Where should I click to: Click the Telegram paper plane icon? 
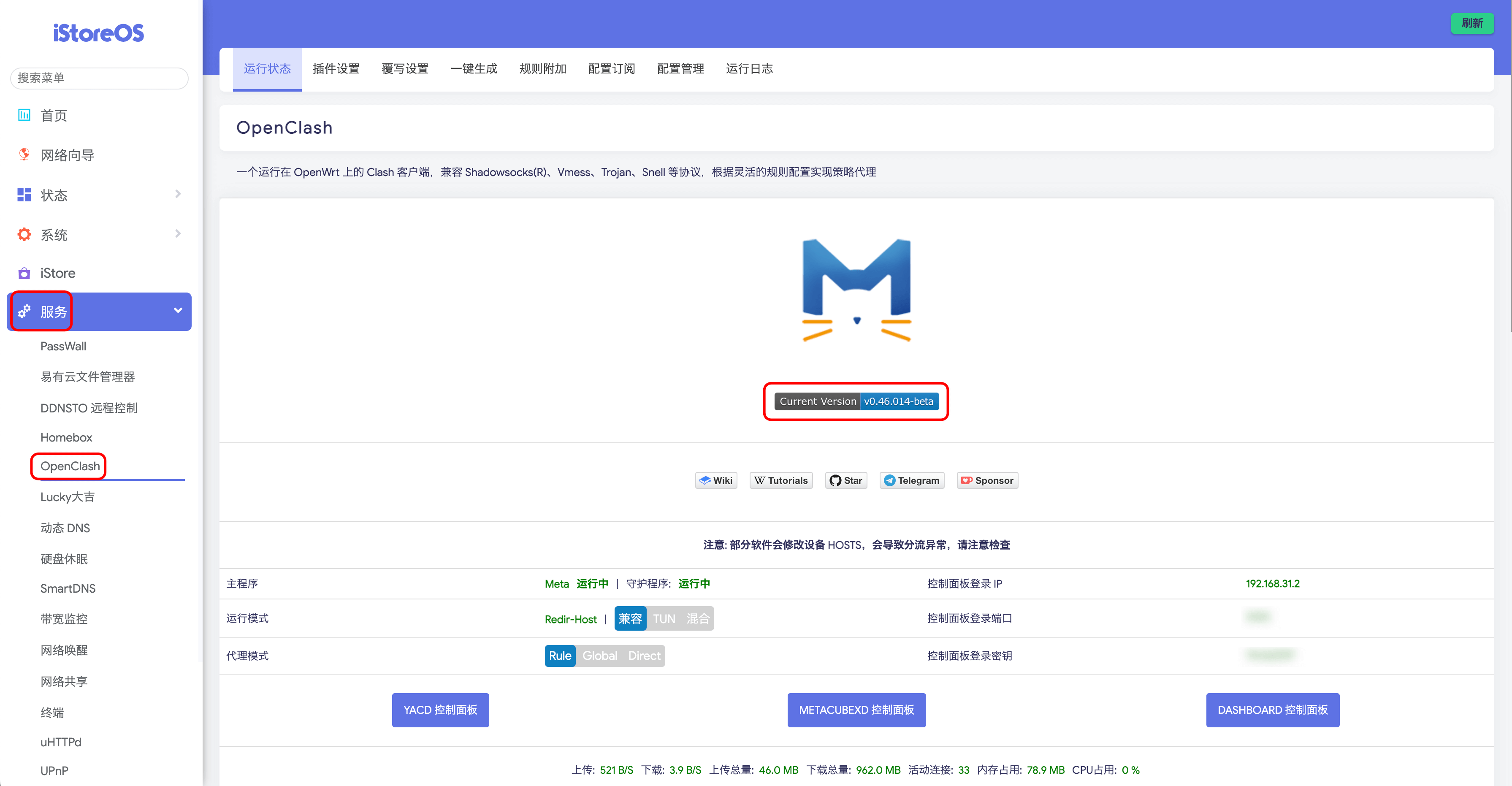pyautogui.click(x=889, y=480)
